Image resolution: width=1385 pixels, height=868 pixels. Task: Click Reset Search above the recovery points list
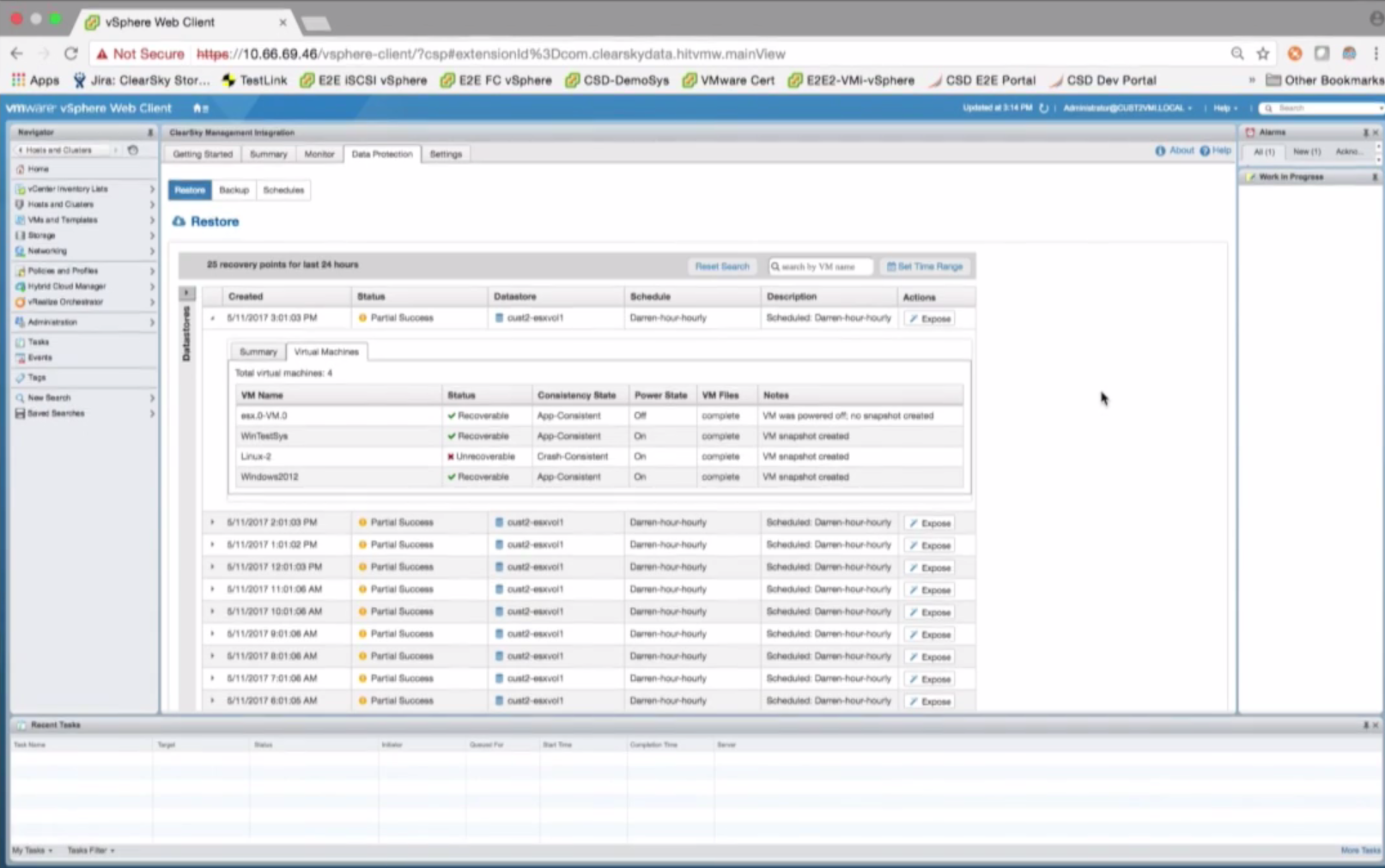coord(721,266)
